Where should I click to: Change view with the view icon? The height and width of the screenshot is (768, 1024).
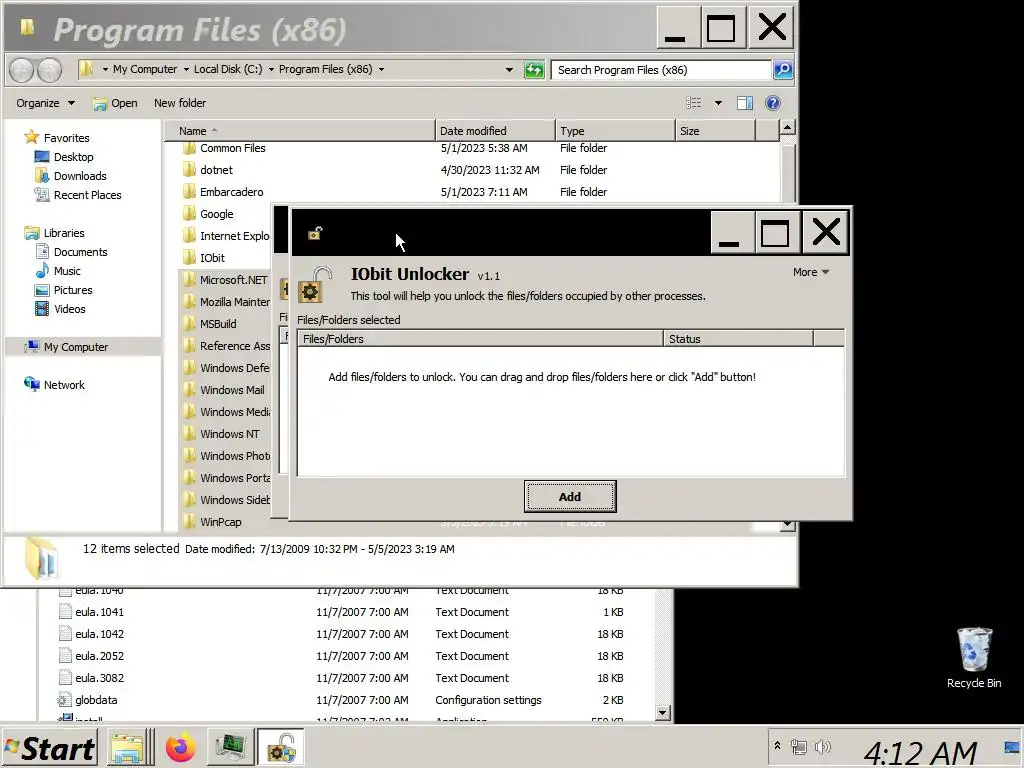point(694,103)
